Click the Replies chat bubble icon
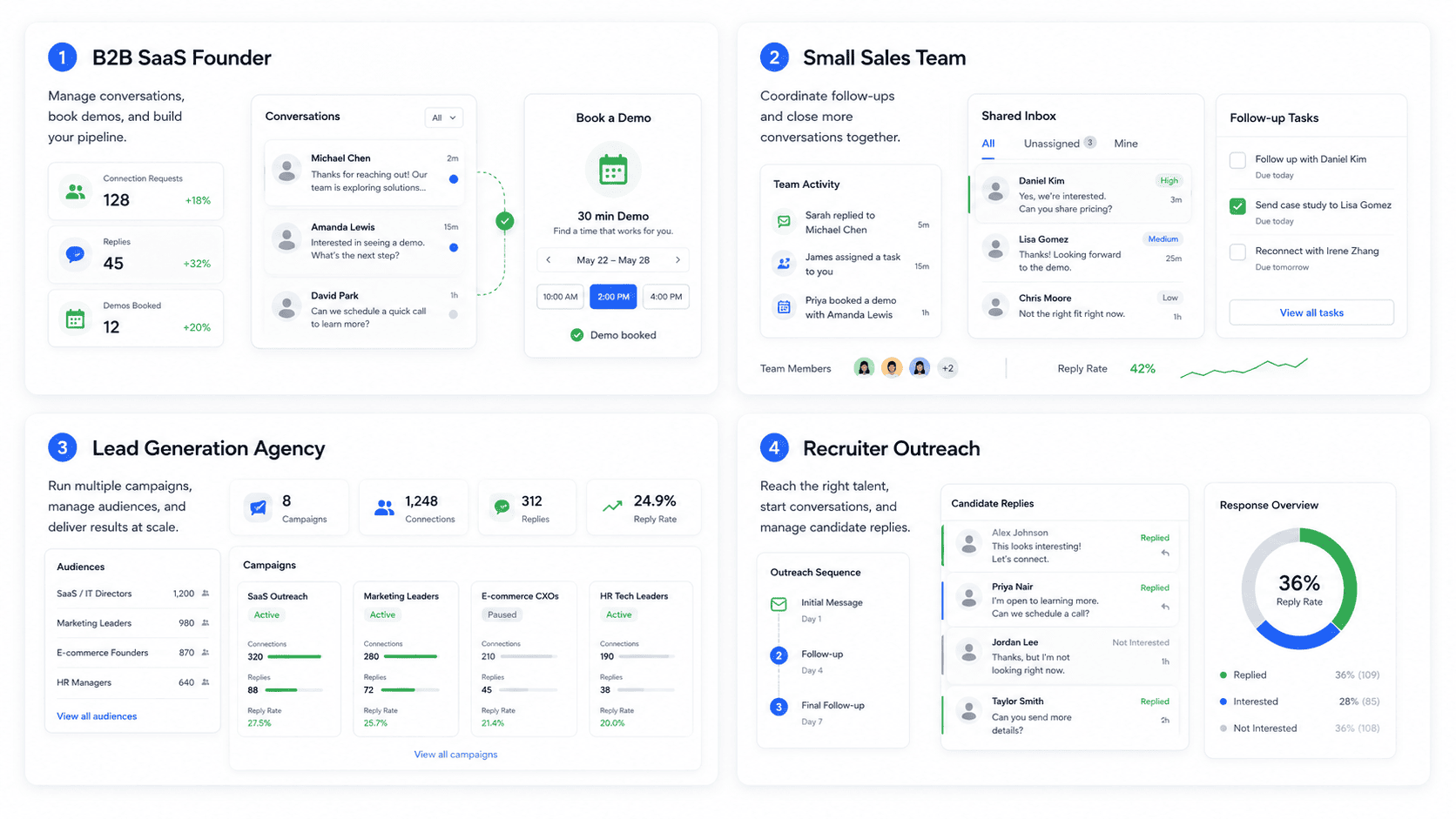The height and width of the screenshot is (819, 1456). 76,254
